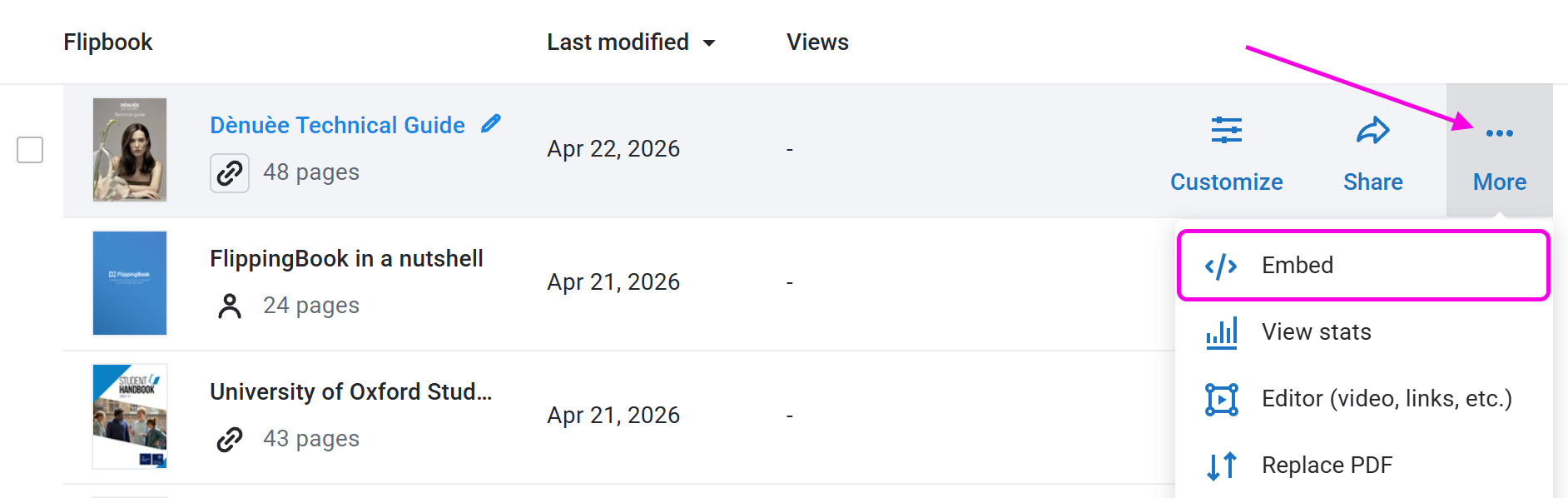Click the Customize sliders icon
Image resolution: width=1568 pixels, height=498 pixels.
(1226, 131)
